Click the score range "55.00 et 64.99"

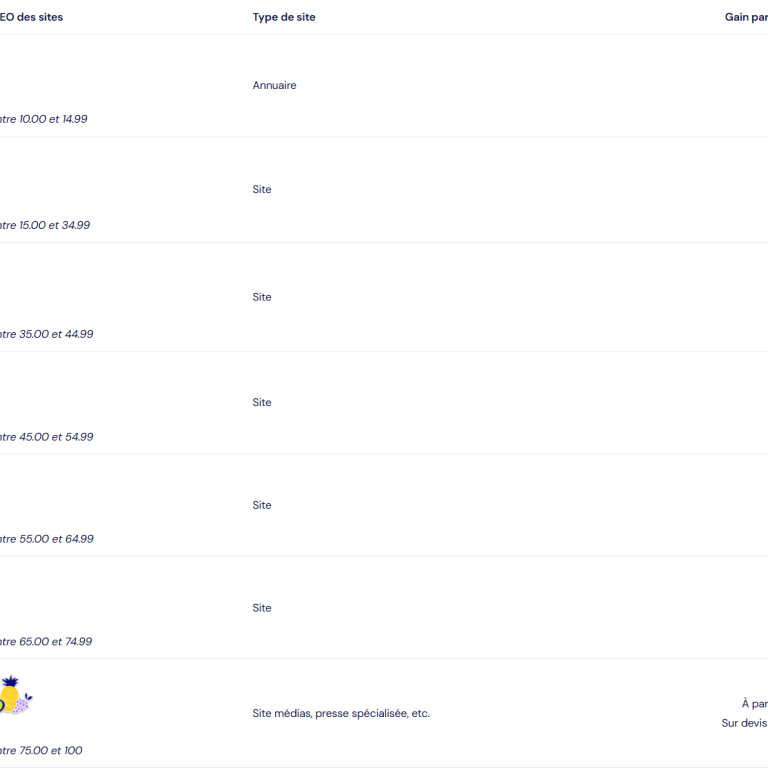(x=56, y=539)
